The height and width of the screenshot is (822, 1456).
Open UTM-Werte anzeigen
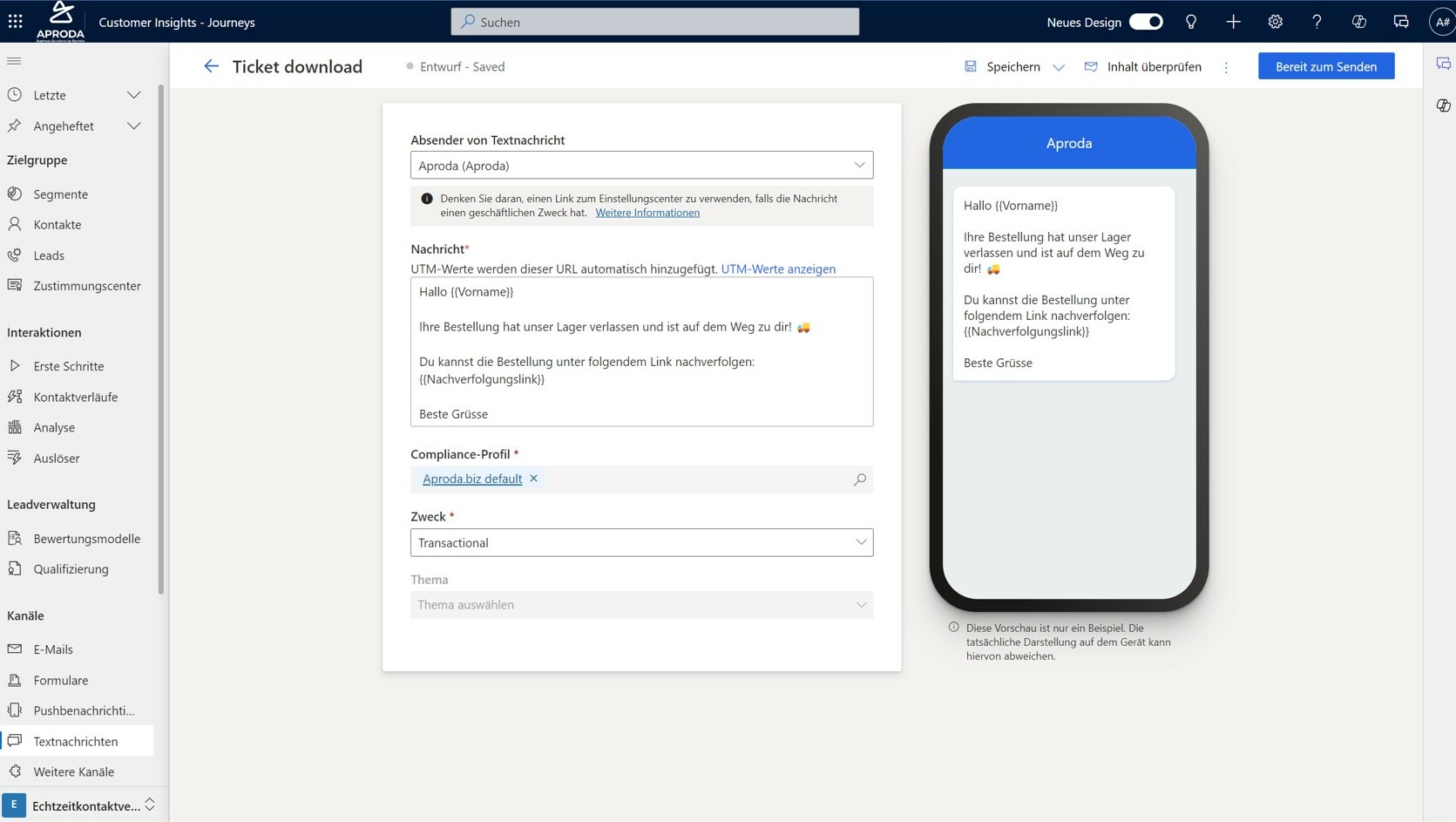(778, 268)
